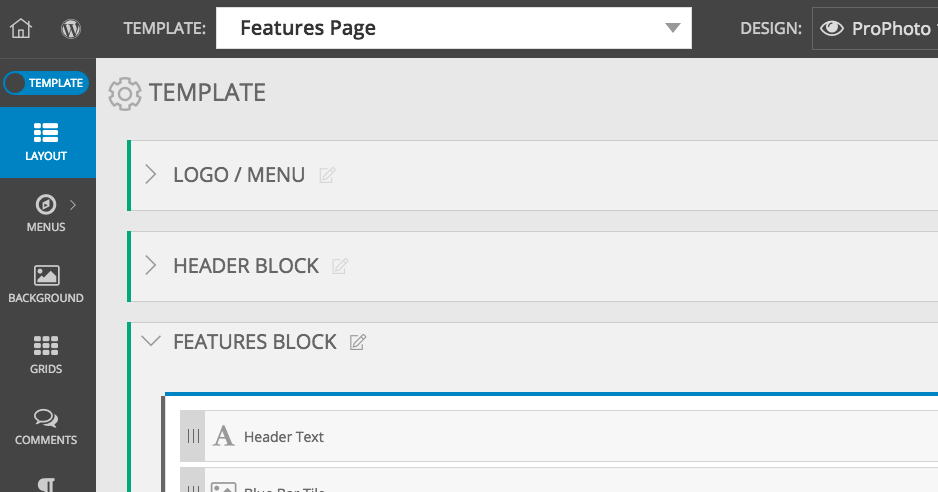This screenshot has height=492, width=938.
Task: Open the WordPress logo icon
Action: click(x=71, y=28)
